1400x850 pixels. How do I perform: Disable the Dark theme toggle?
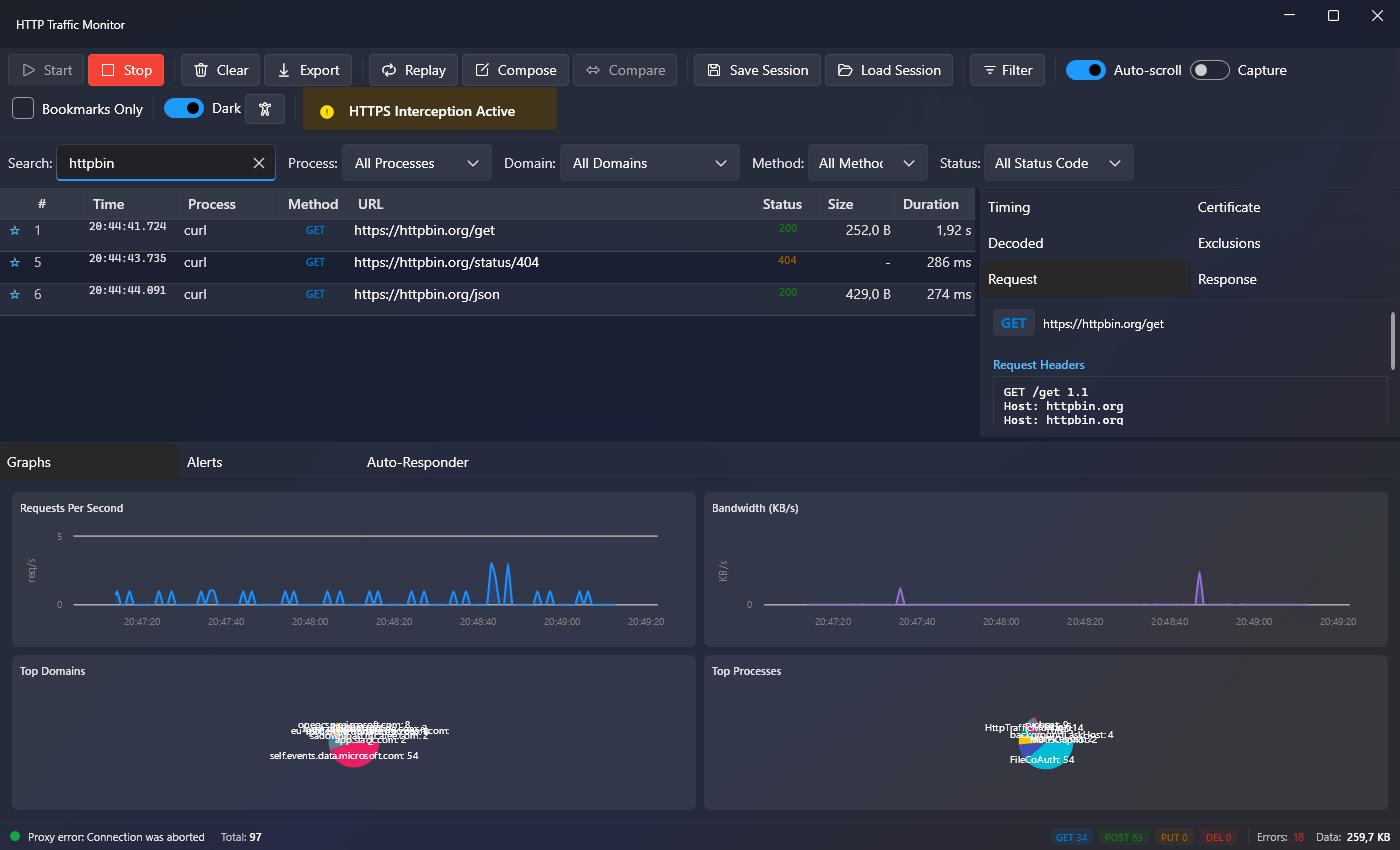[x=184, y=108]
